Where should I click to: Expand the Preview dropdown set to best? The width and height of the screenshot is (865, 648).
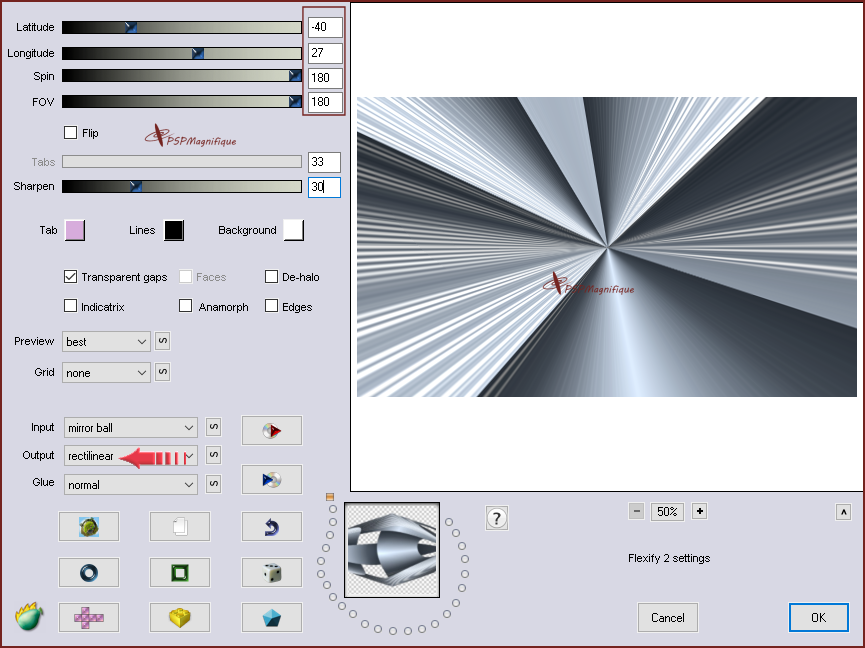[106, 342]
